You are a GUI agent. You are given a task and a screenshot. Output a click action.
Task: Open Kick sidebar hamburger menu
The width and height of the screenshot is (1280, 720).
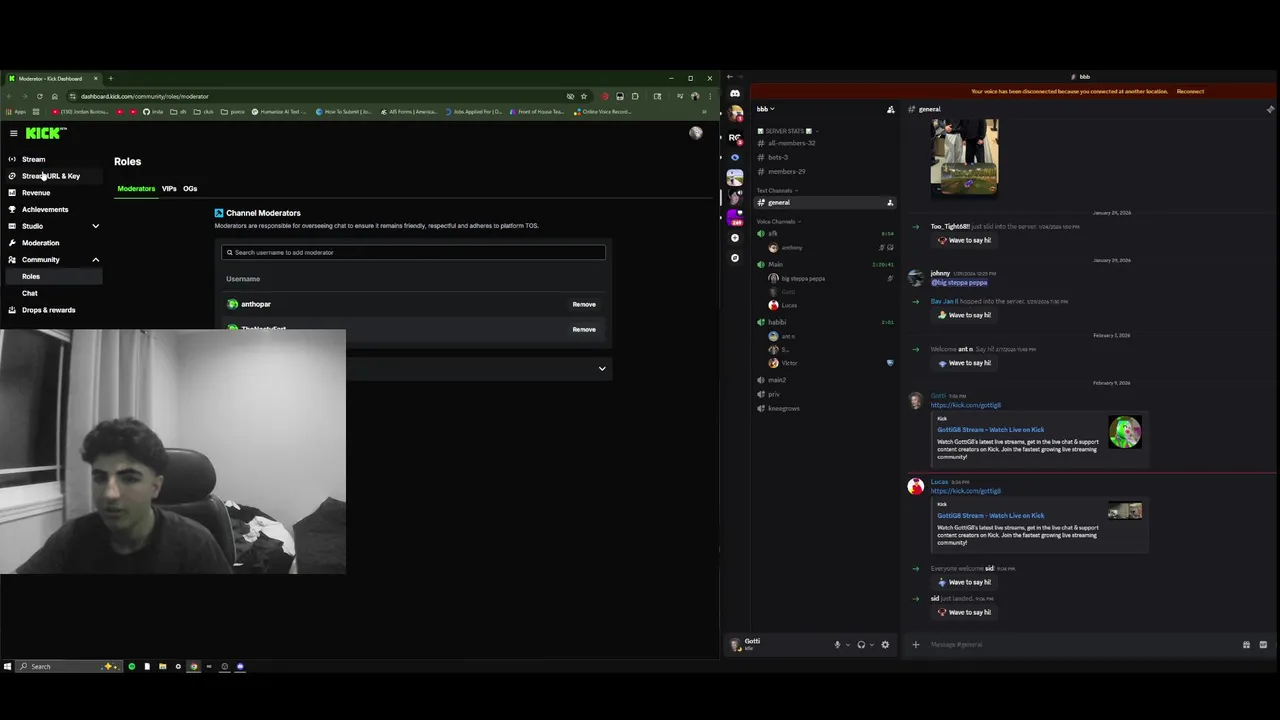(13, 133)
